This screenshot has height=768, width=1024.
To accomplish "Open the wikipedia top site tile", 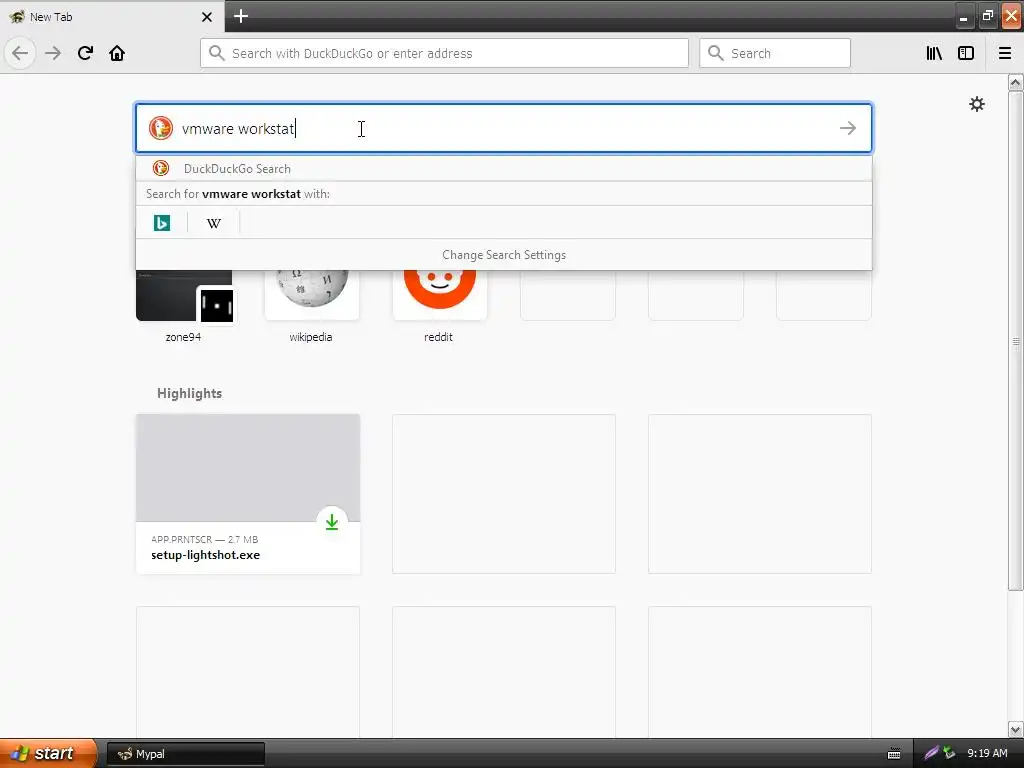I will [312, 296].
